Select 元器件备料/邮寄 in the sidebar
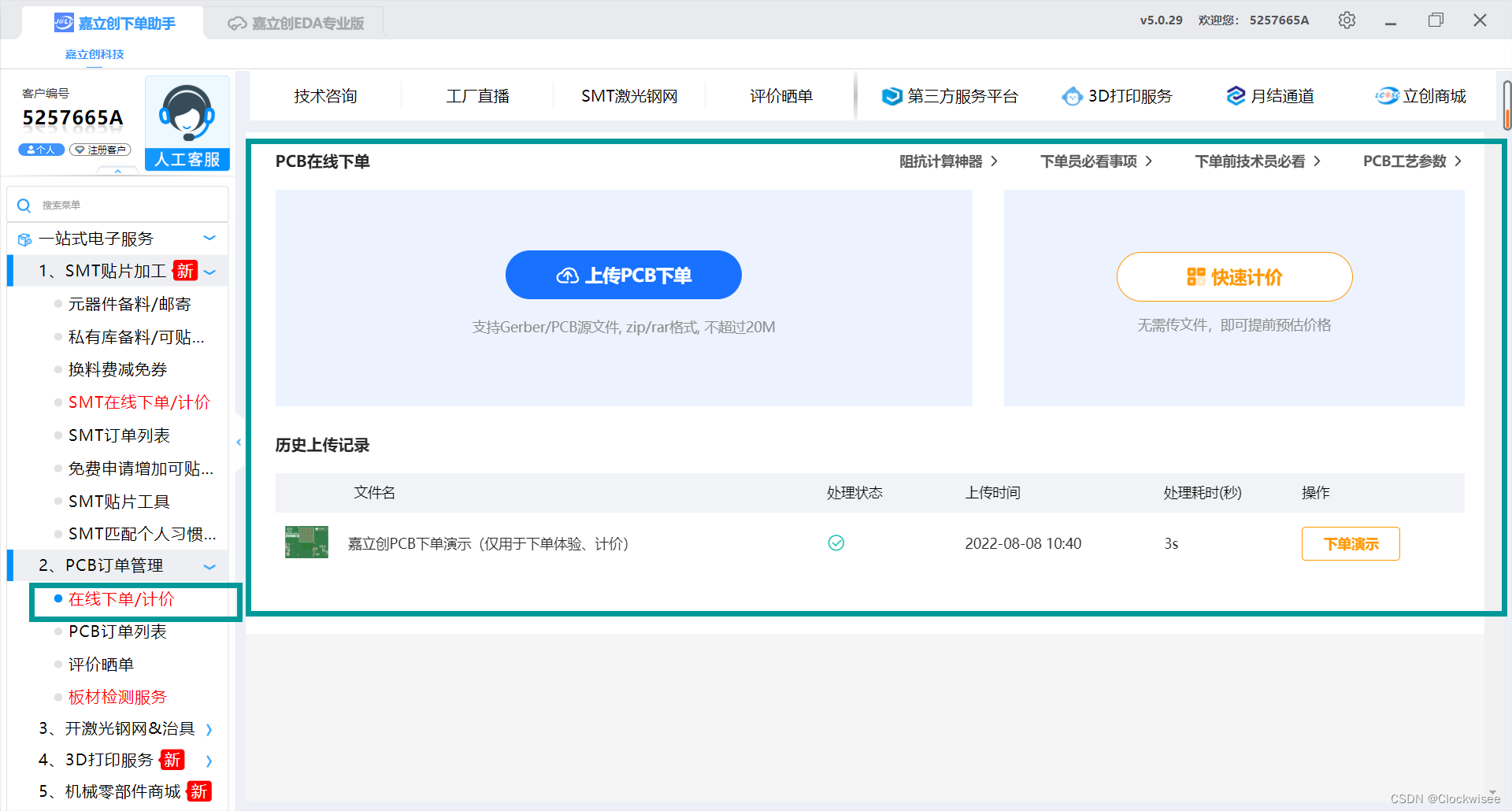Image resolution: width=1512 pixels, height=811 pixels. (130, 304)
